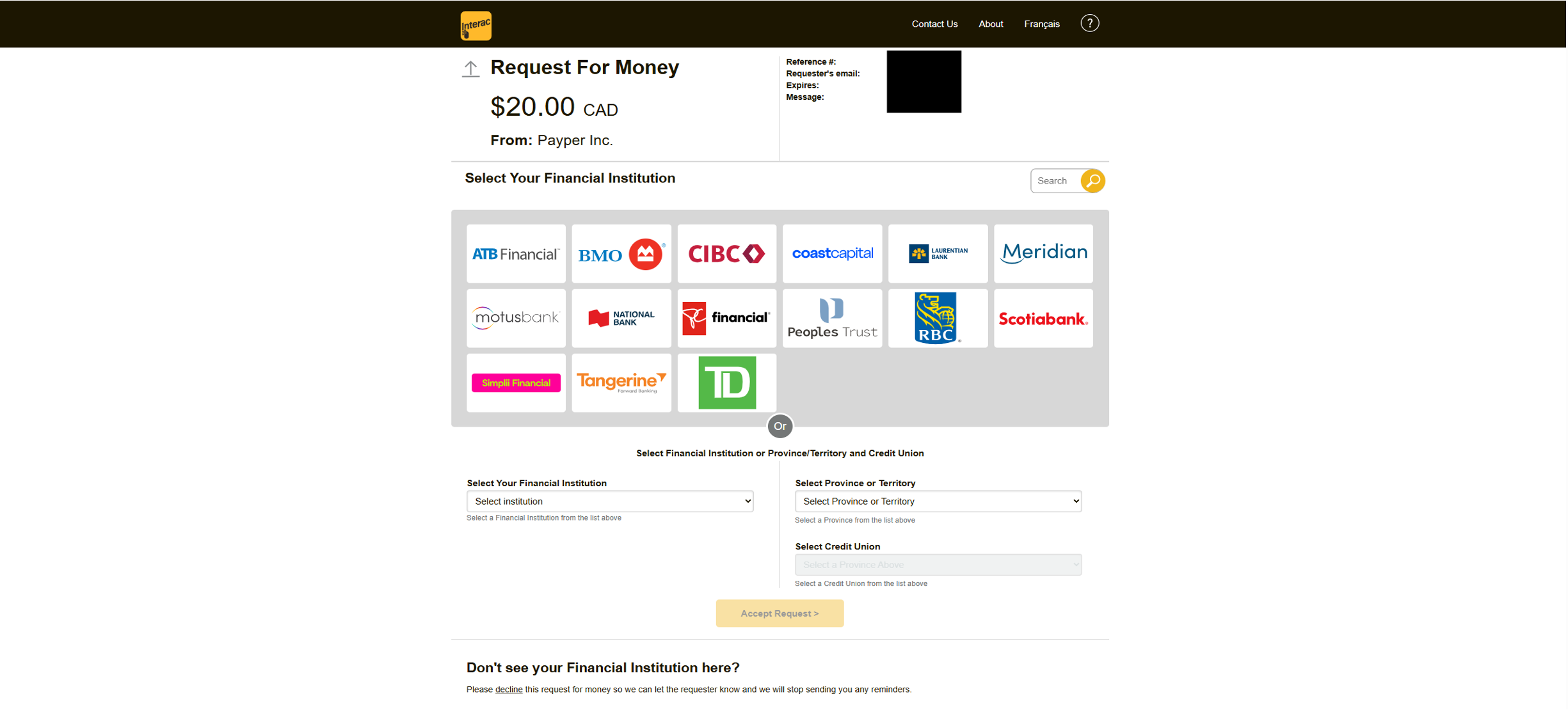
Task: Pick the CIBC logo tile
Action: 726,254
